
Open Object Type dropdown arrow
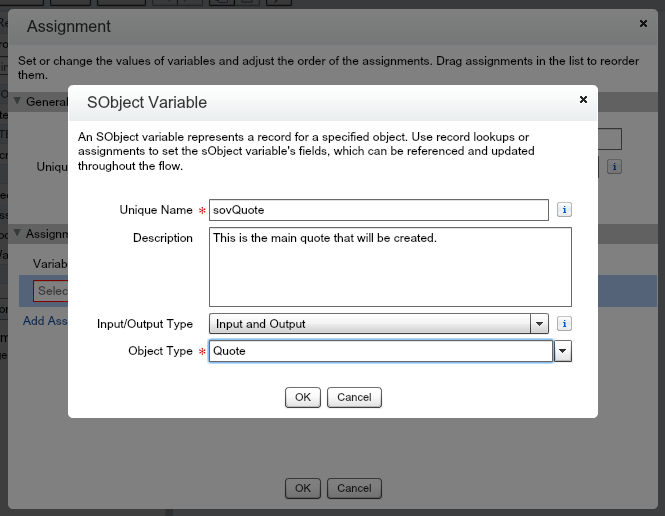pyautogui.click(x=563, y=352)
